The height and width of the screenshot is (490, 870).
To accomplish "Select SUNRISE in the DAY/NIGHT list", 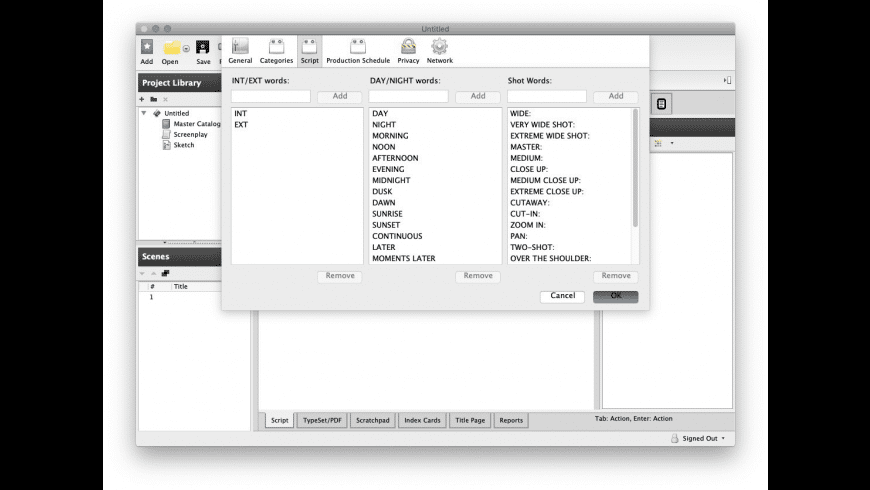I will [387, 213].
